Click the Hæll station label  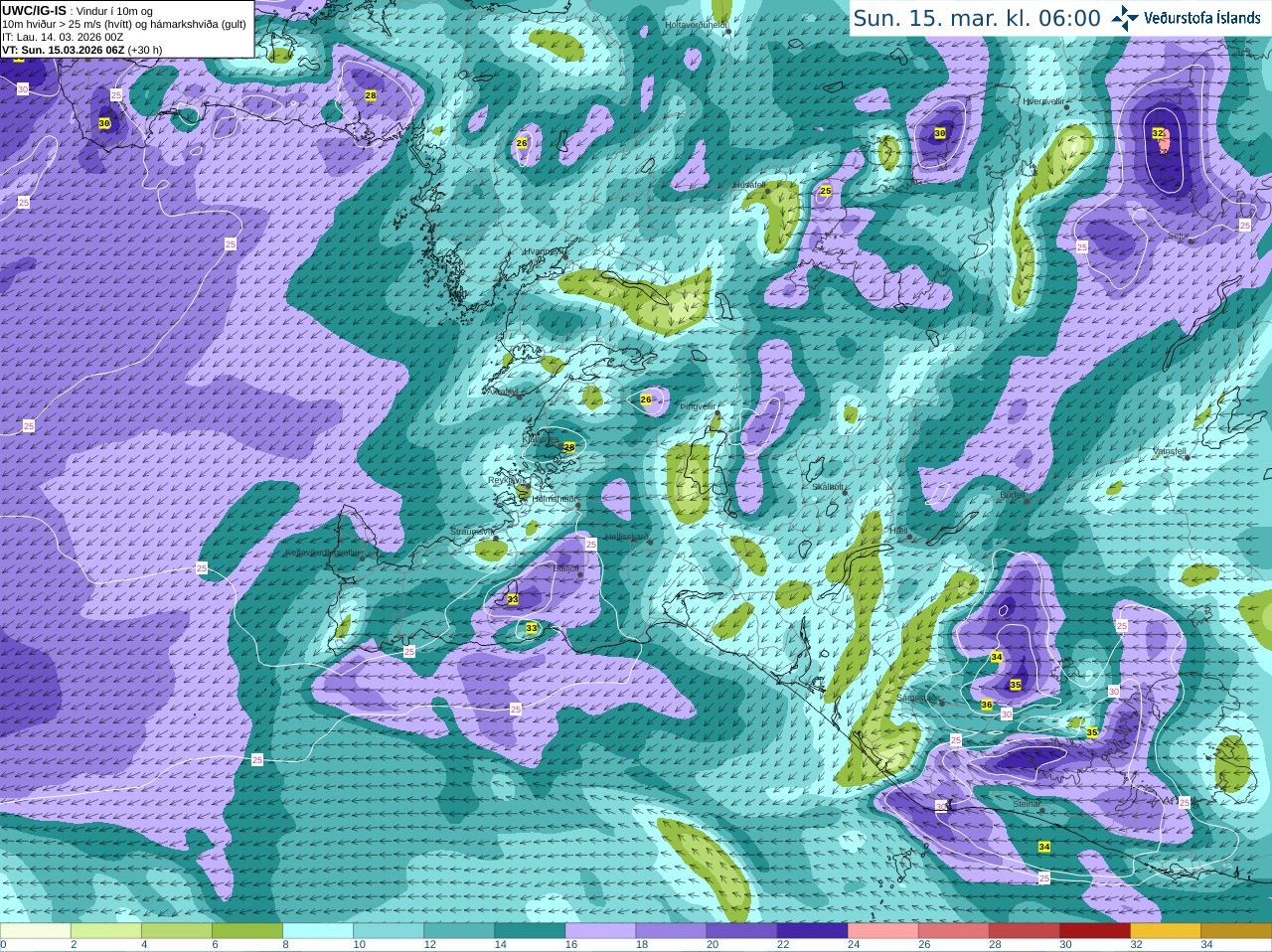pos(899,532)
